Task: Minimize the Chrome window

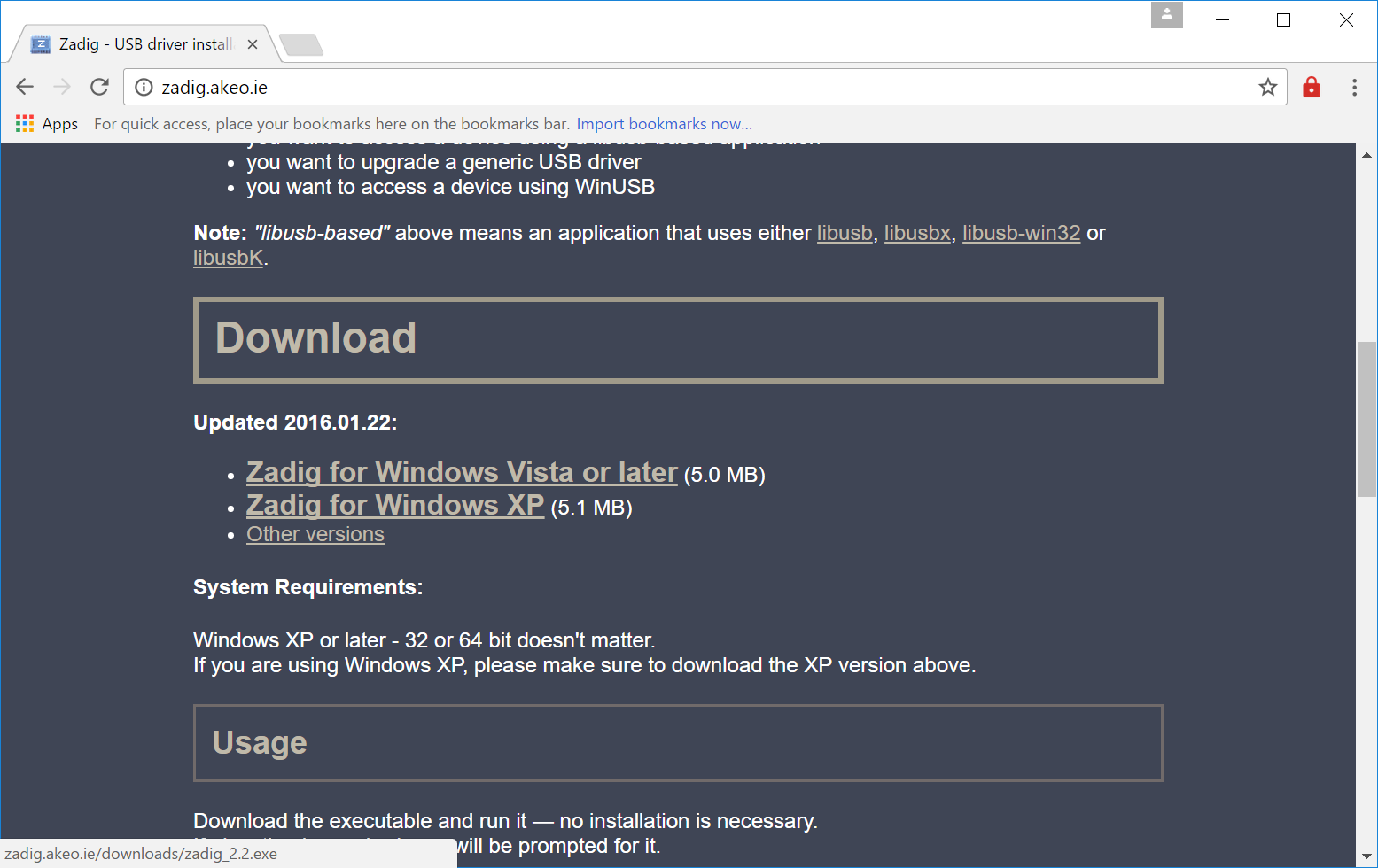Action: [1223, 19]
